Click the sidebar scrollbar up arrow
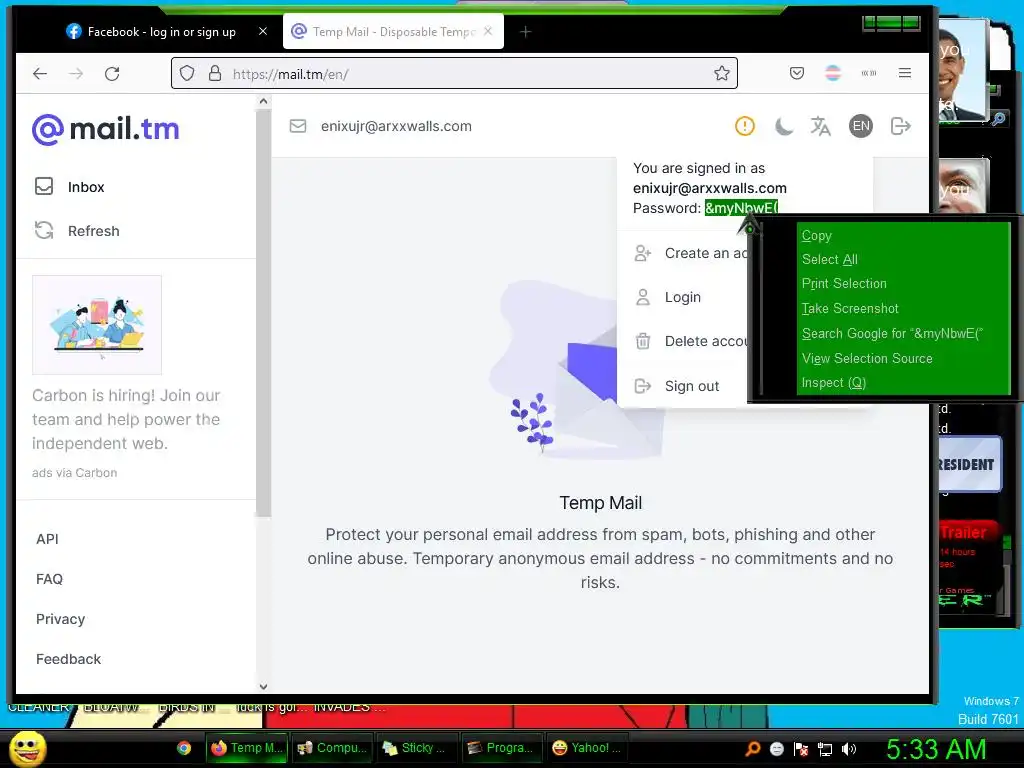 [x=263, y=101]
